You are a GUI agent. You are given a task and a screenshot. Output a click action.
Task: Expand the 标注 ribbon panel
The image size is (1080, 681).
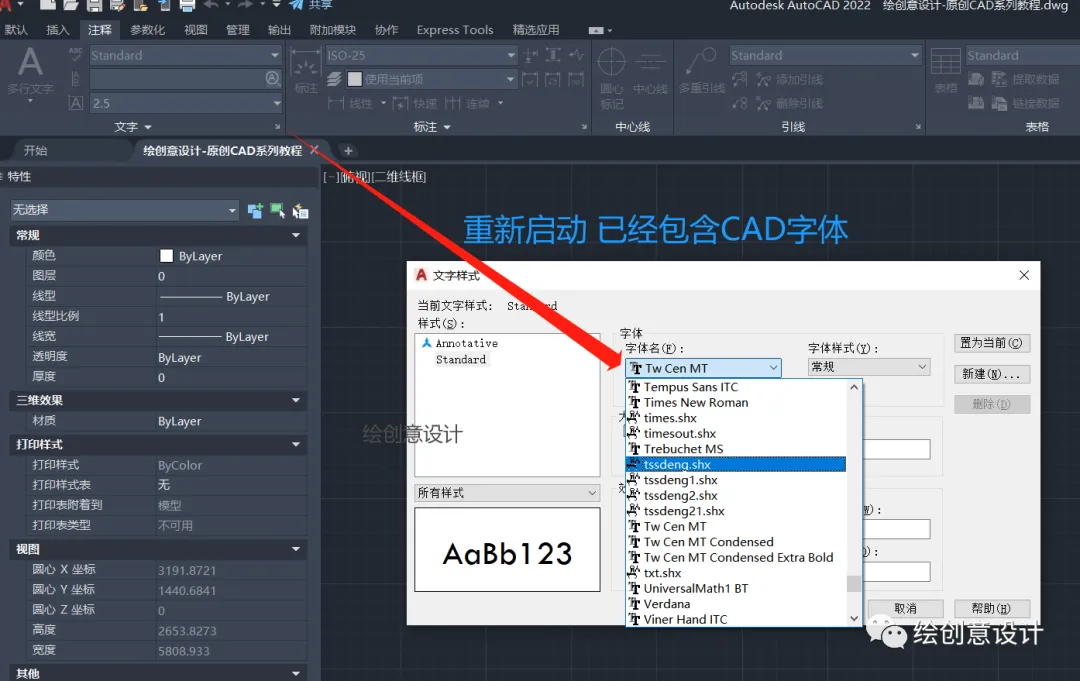pos(432,127)
